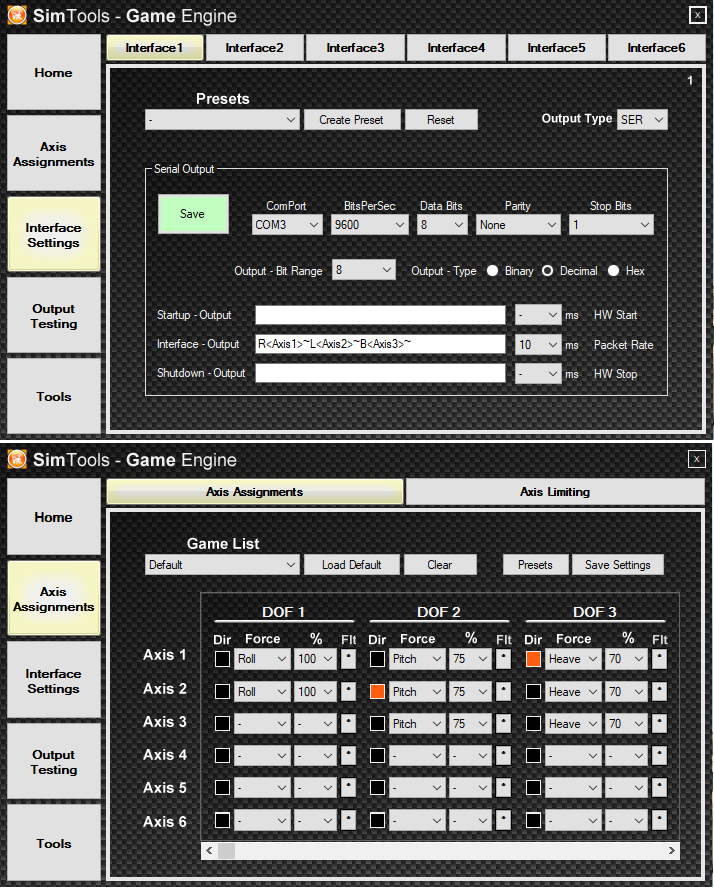Click the Shutdown - Output text field
714x888 pixels.
380,373
